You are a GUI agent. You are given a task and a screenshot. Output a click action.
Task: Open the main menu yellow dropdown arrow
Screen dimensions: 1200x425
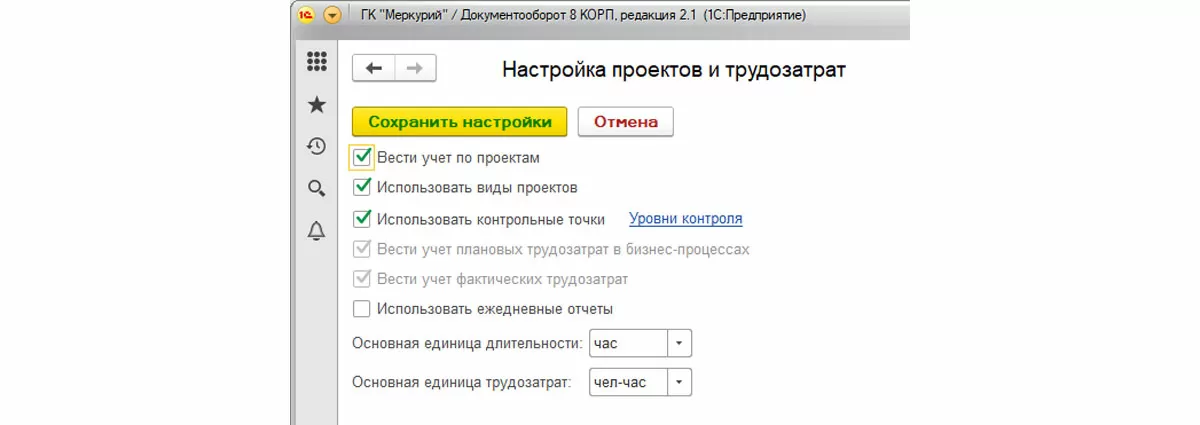click(332, 15)
